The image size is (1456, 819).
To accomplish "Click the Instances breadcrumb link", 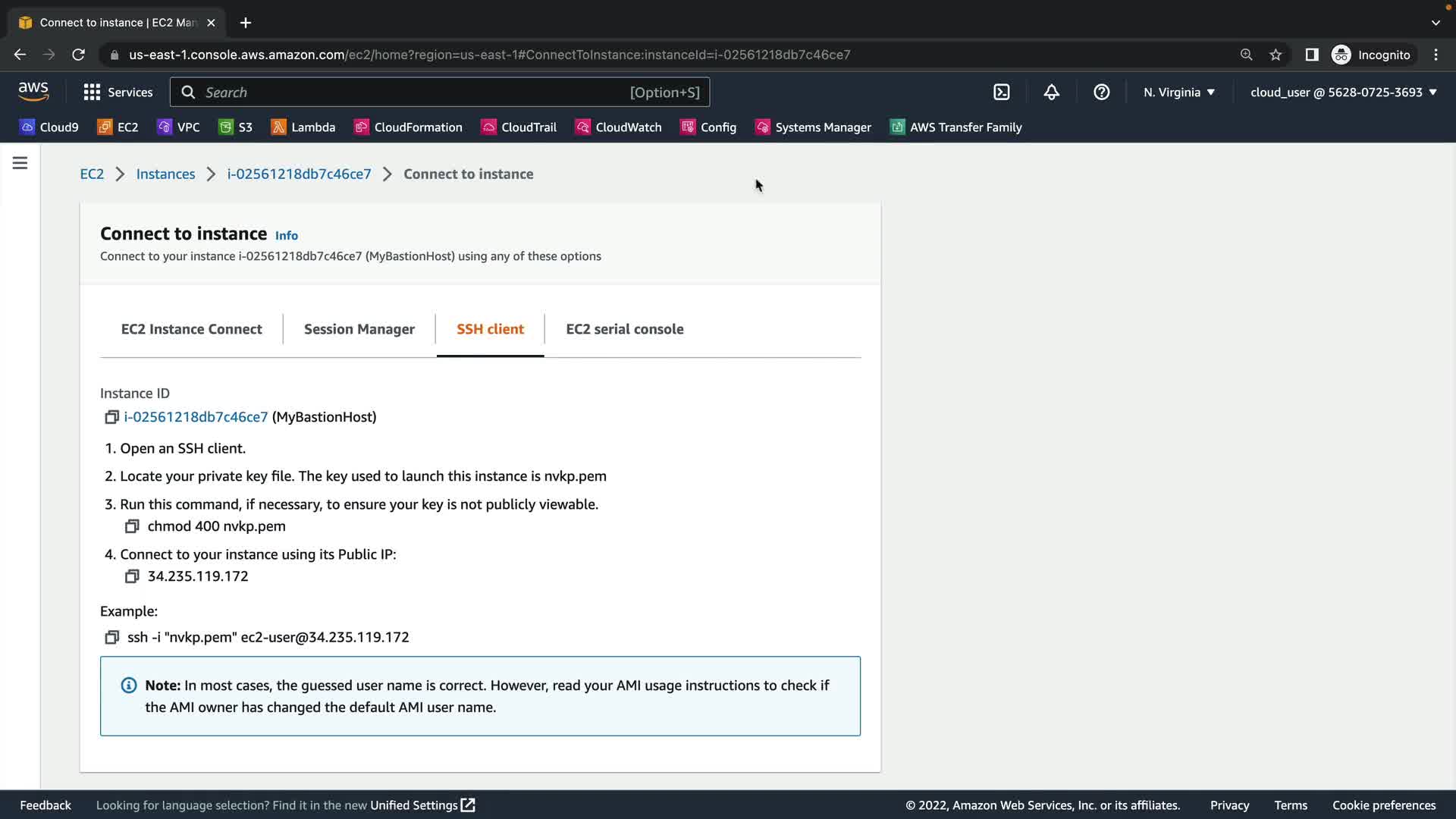I will point(165,174).
